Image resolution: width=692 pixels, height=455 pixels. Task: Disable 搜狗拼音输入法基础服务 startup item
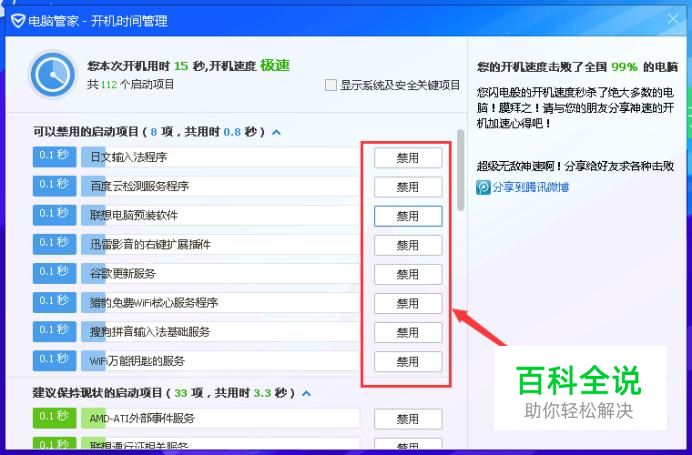(408, 332)
